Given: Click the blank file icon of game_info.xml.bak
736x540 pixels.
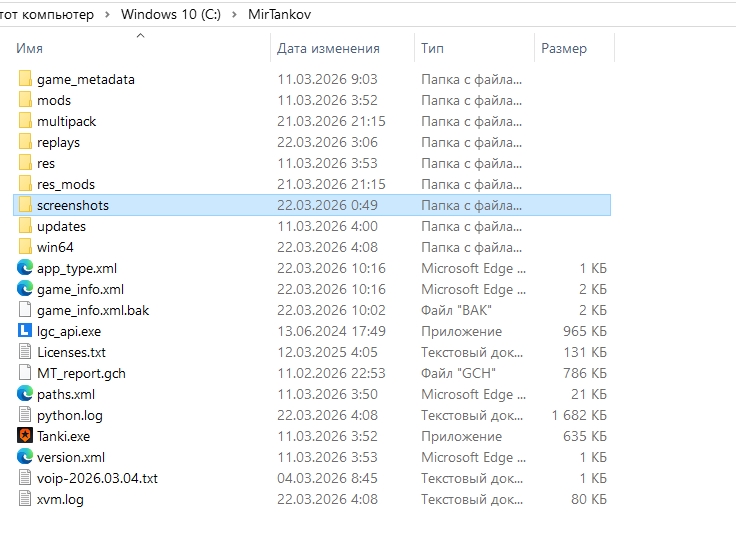Looking at the screenshot, I should [25, 309].
